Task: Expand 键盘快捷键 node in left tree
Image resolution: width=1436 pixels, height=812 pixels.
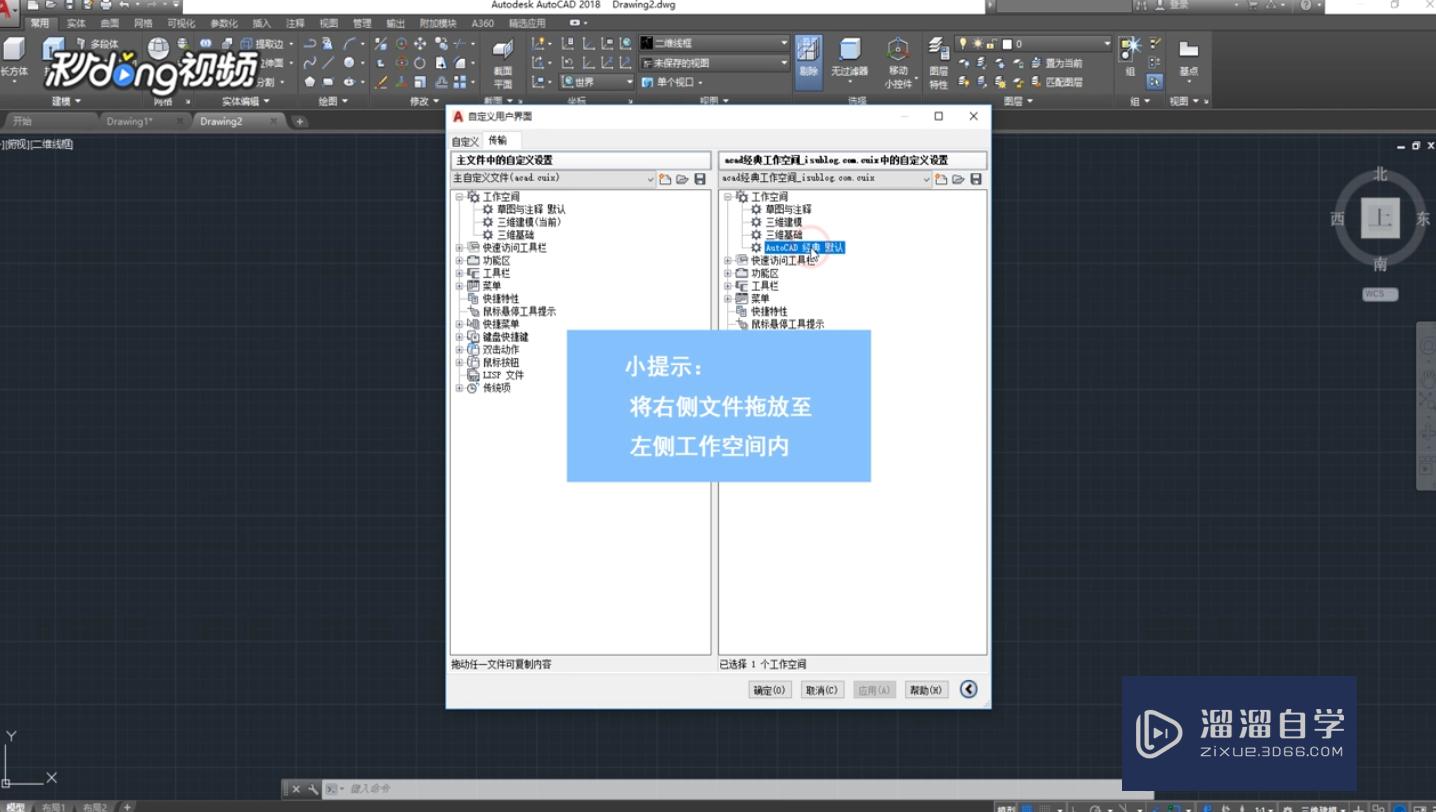Action: click(460, 337)
